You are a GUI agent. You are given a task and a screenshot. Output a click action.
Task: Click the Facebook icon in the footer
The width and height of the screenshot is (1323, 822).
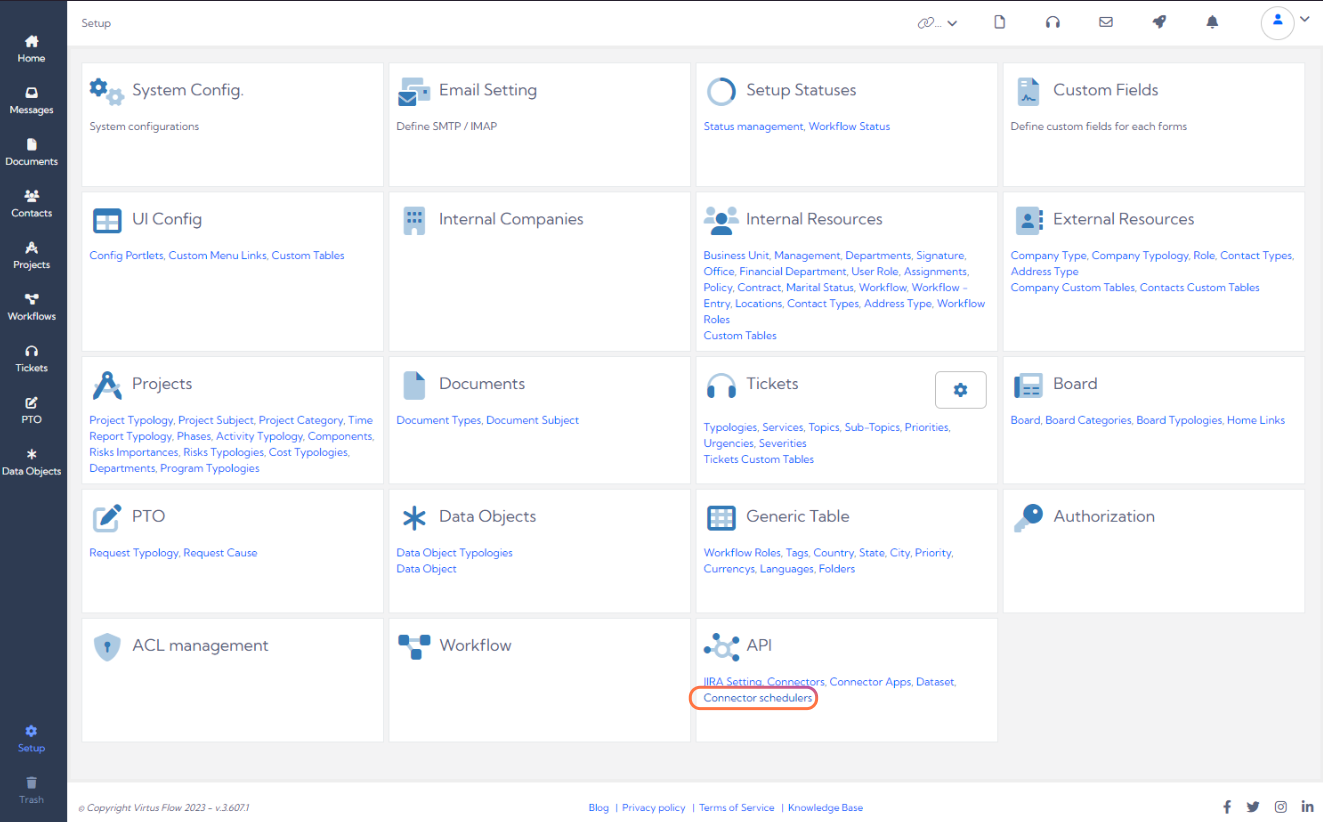point(1227,806)
